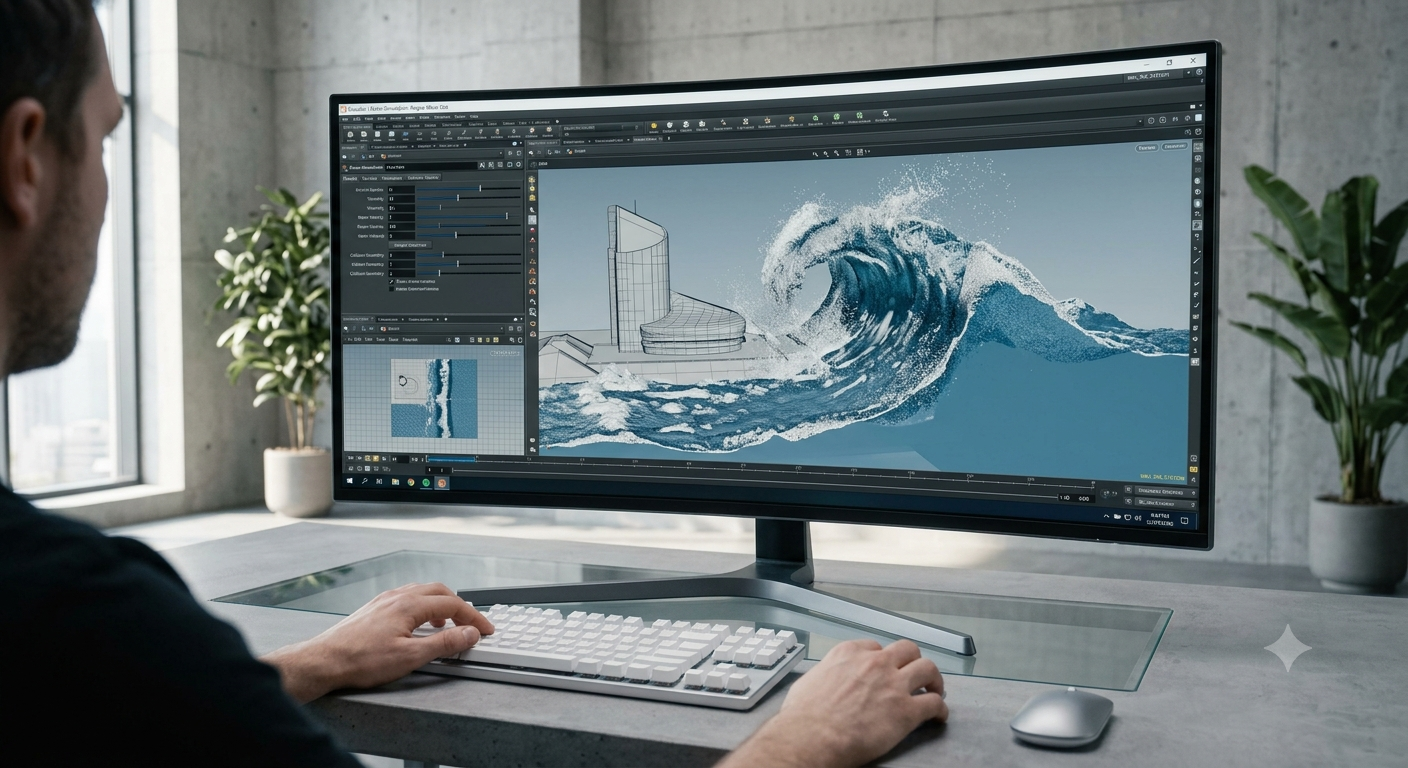Screen dimensions: 1408x768
Task: Select the orange shelf icon beside the green icons
Action: tap(791, 119)
